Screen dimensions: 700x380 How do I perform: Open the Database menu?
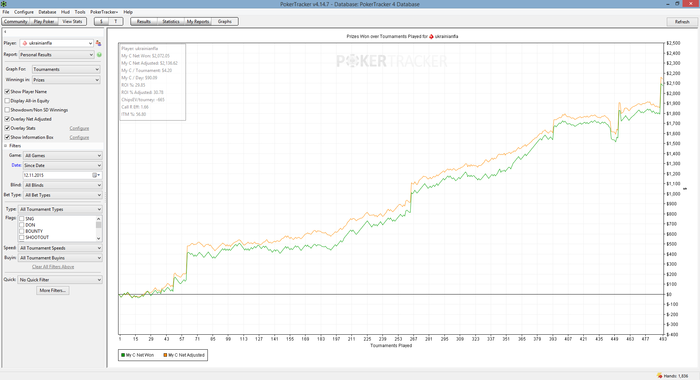click(47, 12)
